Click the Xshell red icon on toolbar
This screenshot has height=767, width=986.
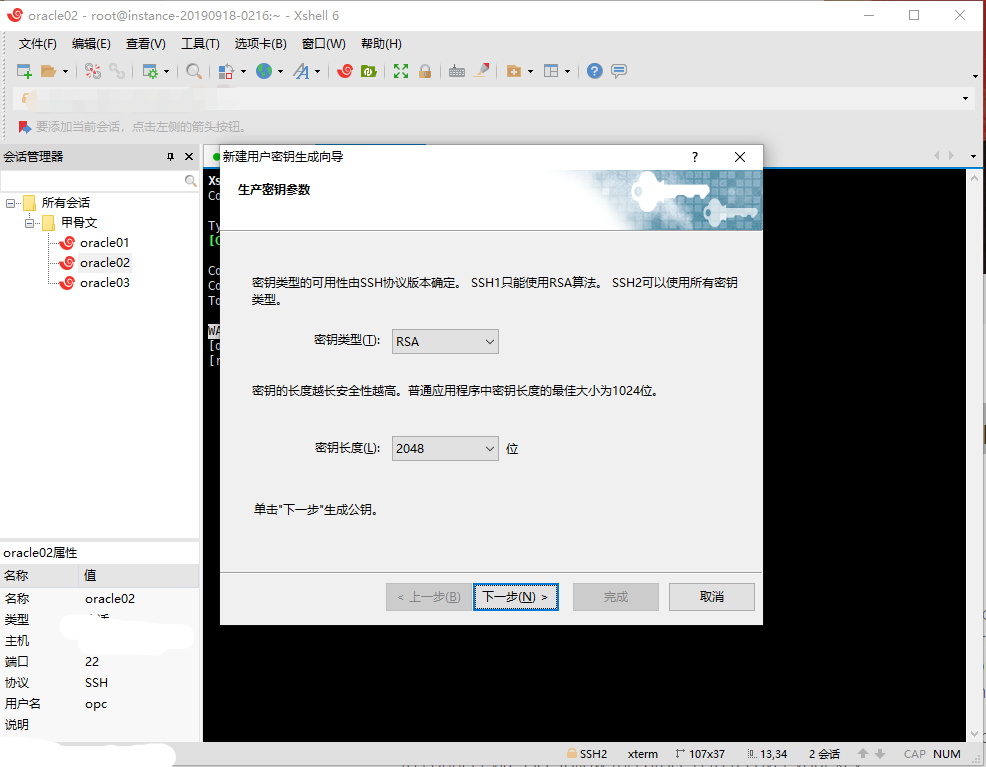point(345,71)
